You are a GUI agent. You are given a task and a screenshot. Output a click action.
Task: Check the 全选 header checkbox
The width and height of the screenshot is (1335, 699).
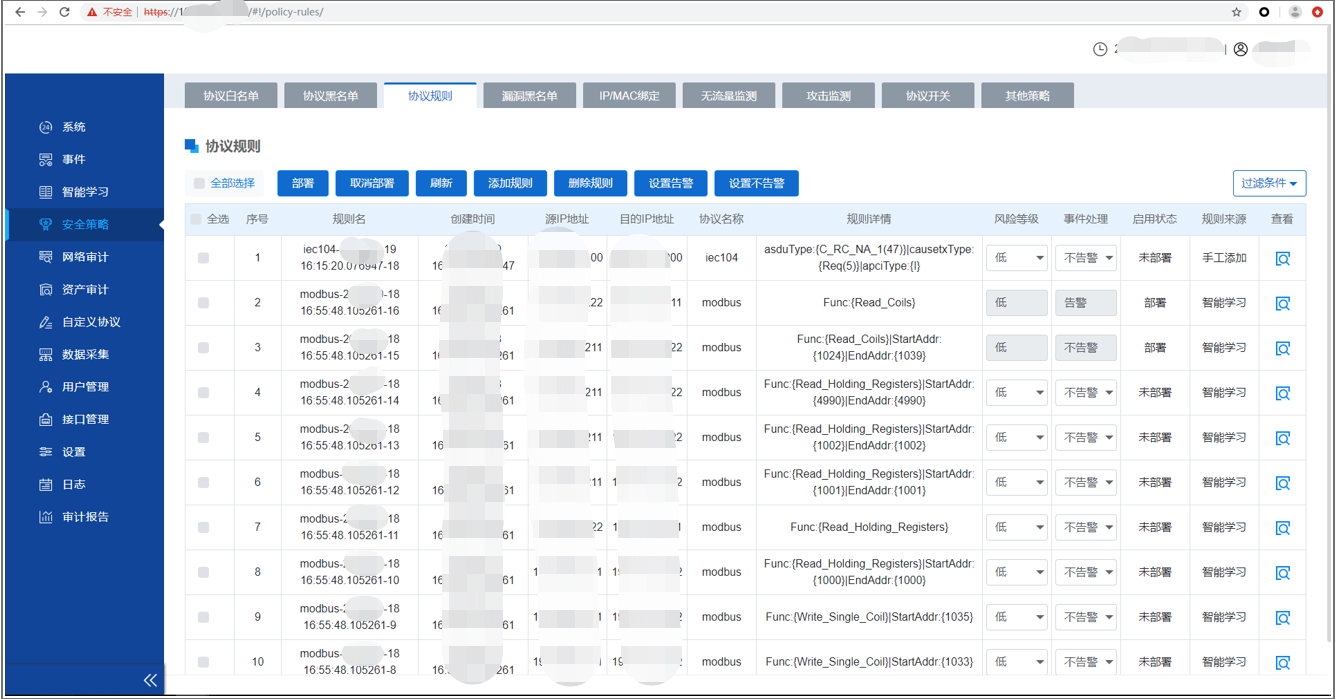click(x=196, y=219)
